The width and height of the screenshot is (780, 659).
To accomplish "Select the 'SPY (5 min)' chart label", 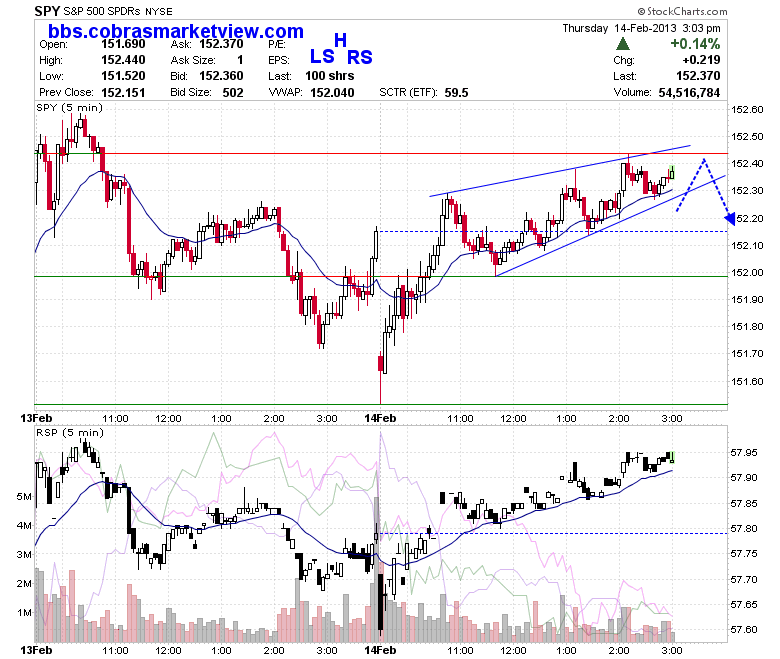I will [70, 107].
